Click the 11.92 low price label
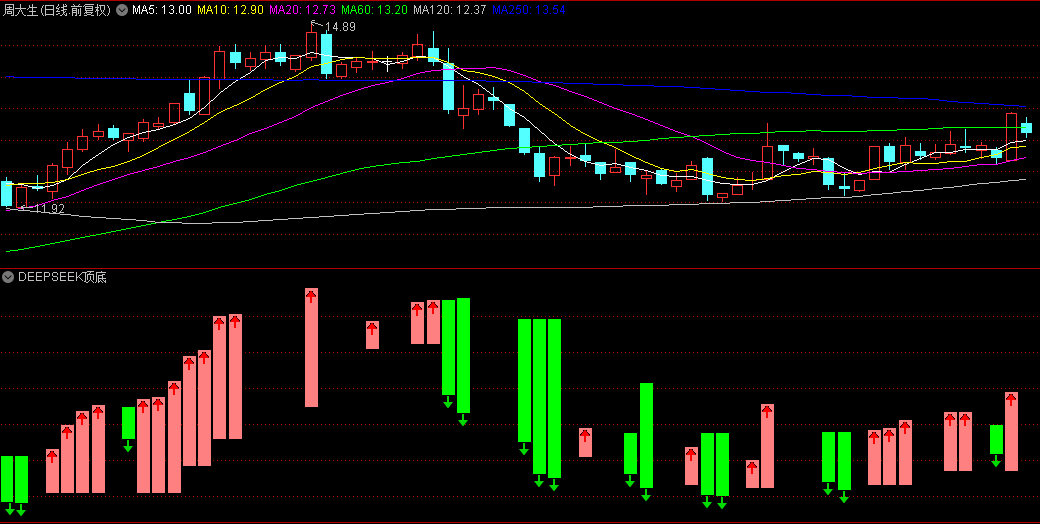The height and width of the screenshot is (524, 1040). pyautogui.click(x=50, y=209)
